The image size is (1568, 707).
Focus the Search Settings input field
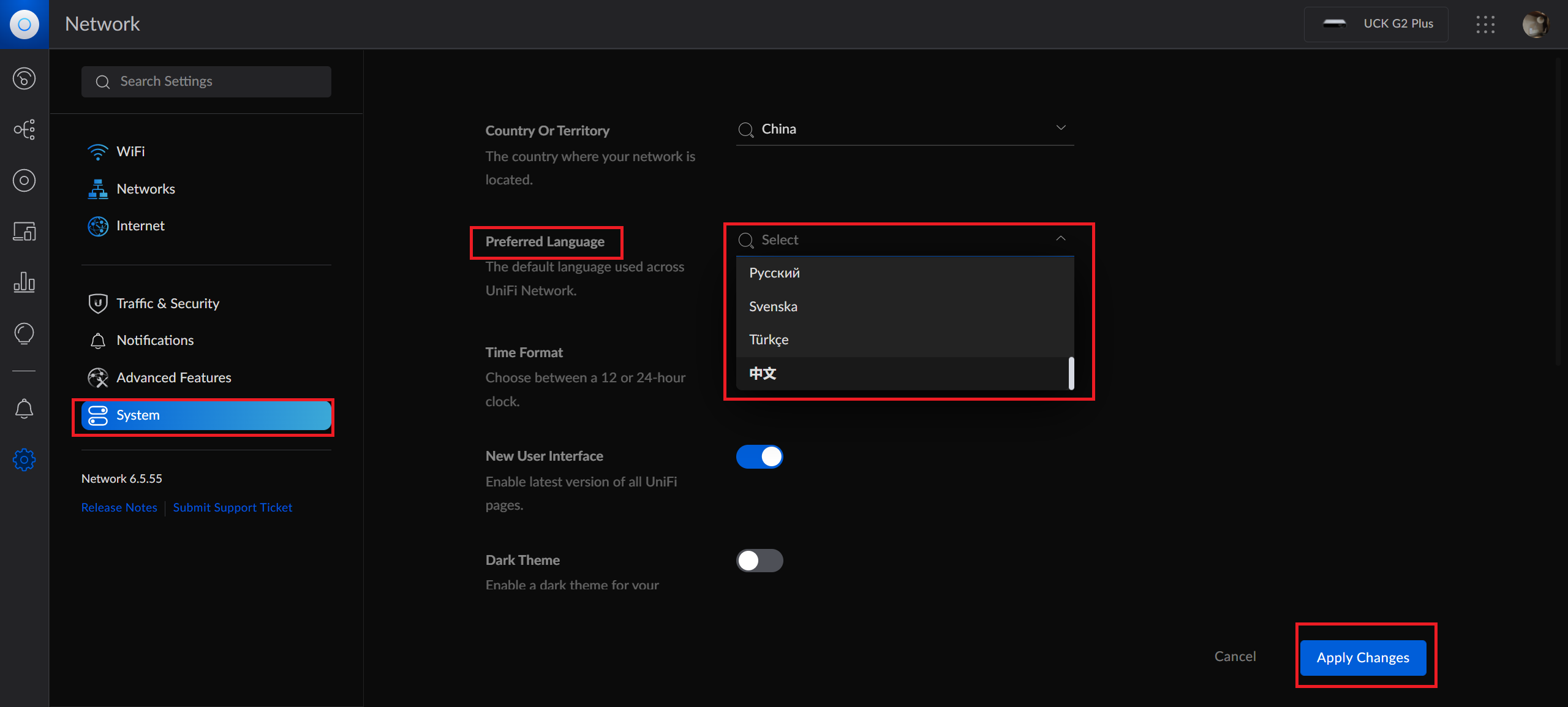tap(206, 81)
